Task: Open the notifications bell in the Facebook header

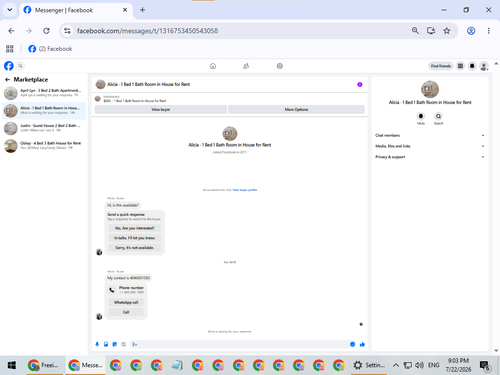Action: 472,66
